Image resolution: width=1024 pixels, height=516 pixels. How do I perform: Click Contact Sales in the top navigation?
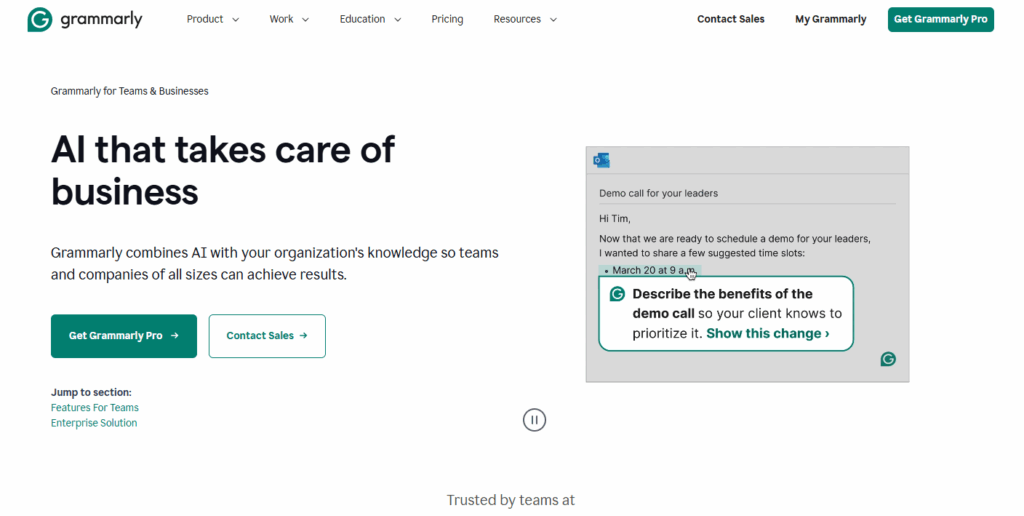coord(731,19)
